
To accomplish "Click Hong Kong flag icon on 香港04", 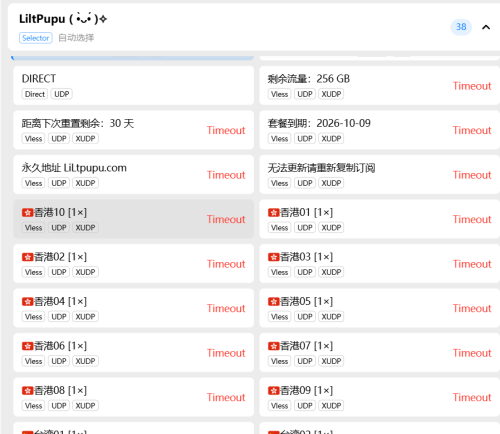I will 27,301.
